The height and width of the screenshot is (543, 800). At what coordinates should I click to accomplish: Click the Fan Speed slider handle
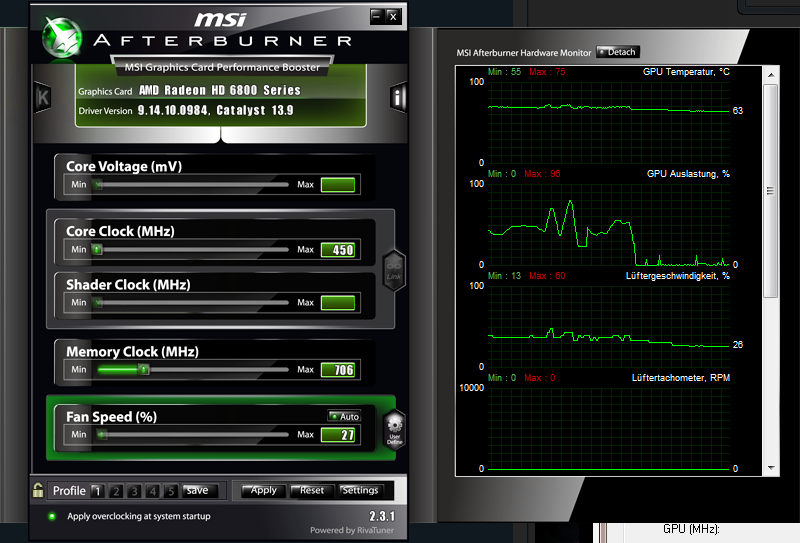coord(102,435)
